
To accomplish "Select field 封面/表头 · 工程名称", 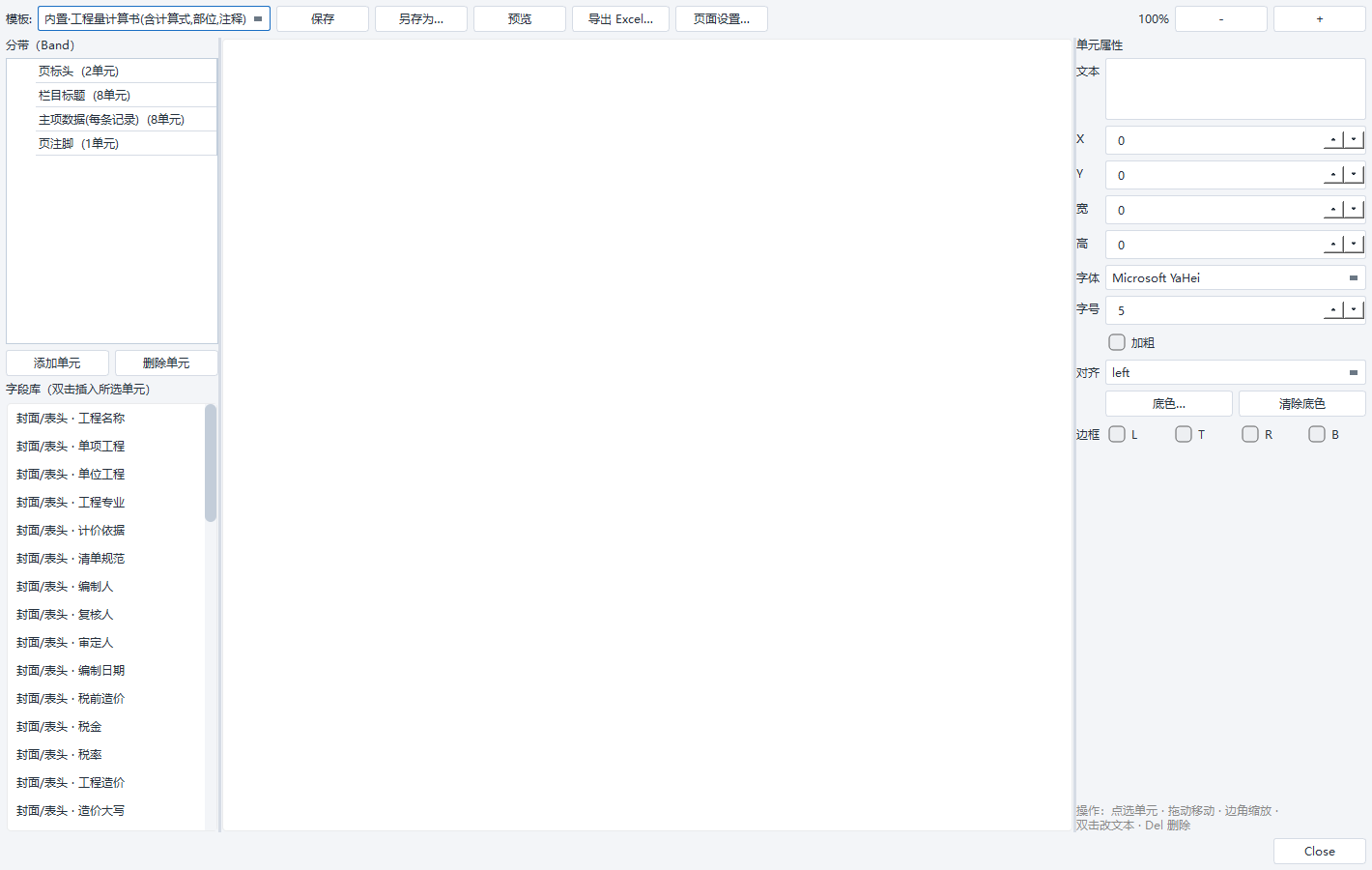I will 106,418.
